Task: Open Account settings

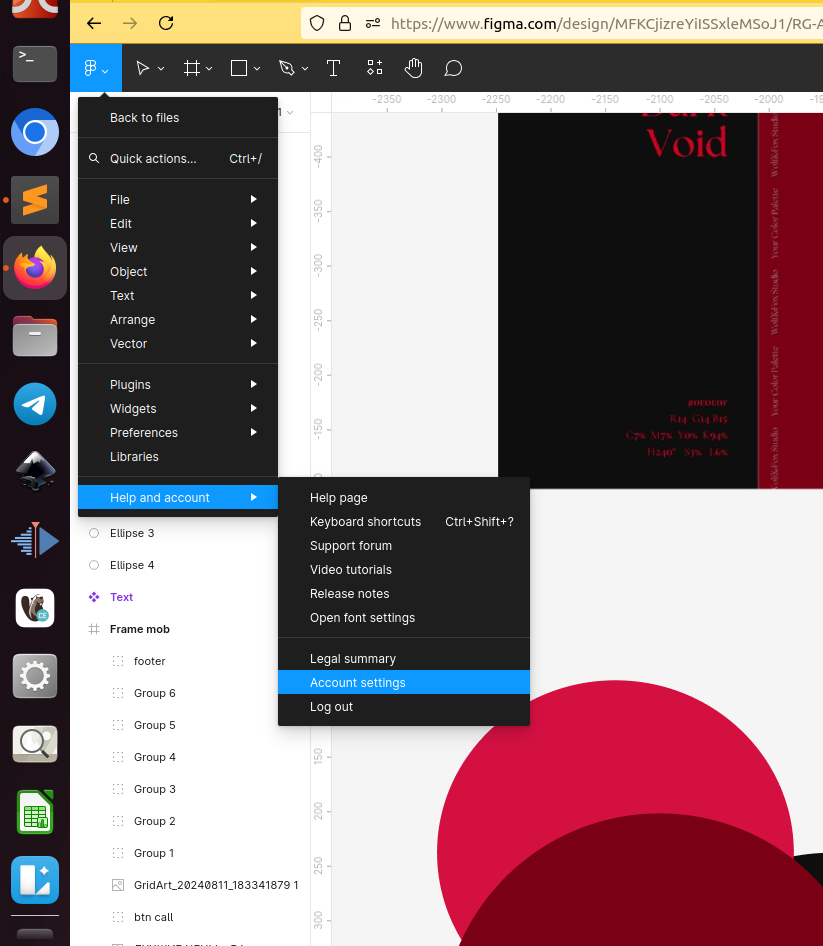Action: (404, 682)
